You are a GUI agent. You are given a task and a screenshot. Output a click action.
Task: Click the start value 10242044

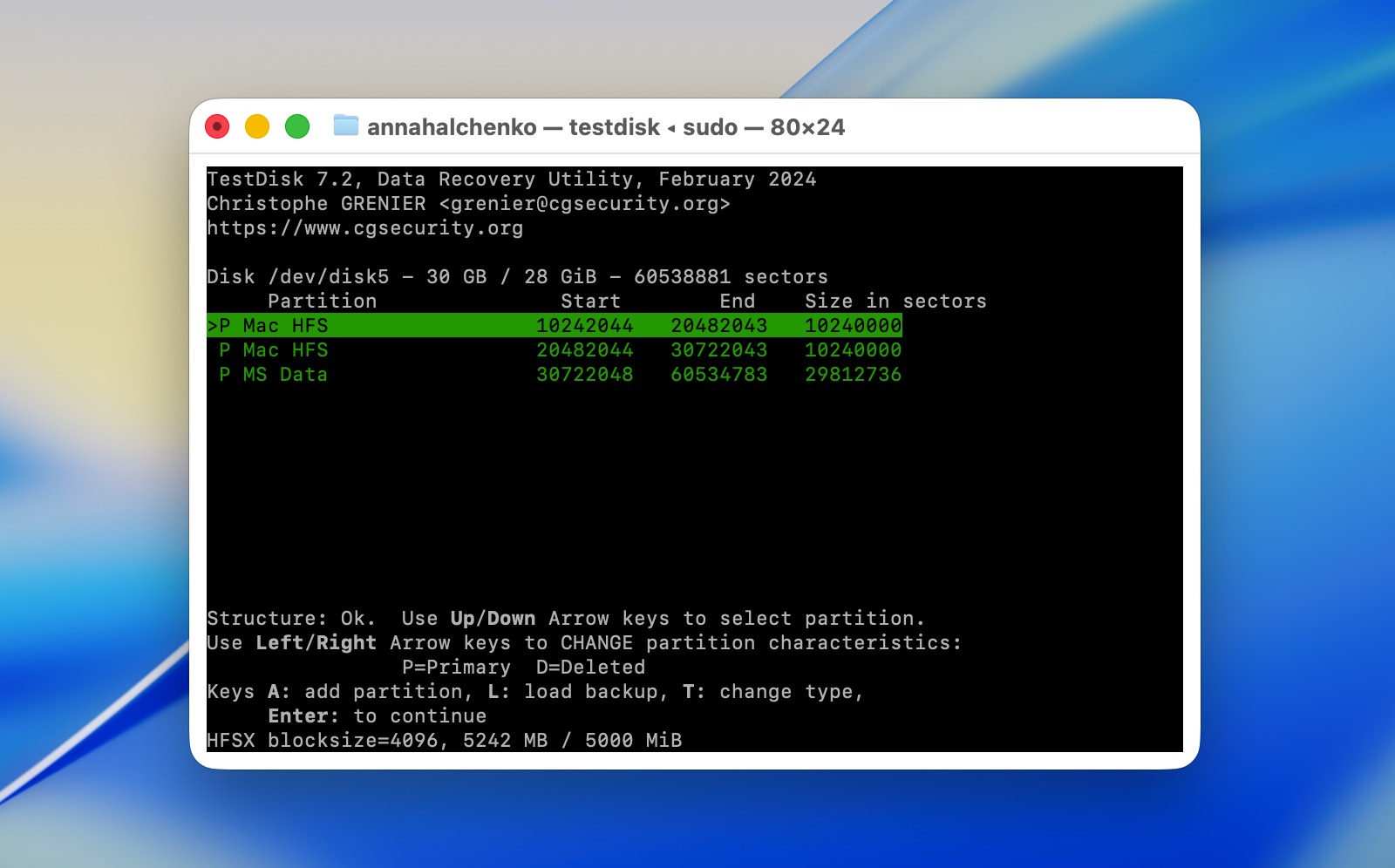tap(584, 325)
